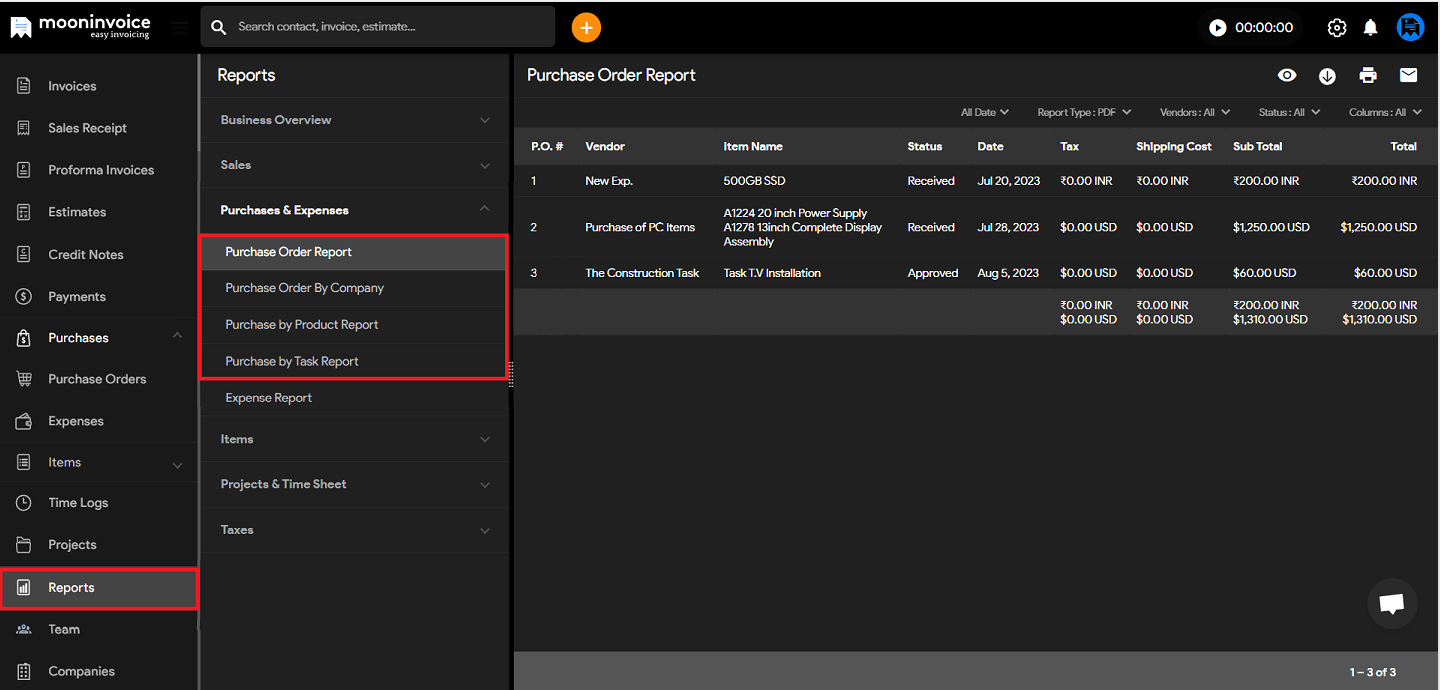The image size is (1440, 690).
Task: Click the orange plus create button
Action: (586, 27)
